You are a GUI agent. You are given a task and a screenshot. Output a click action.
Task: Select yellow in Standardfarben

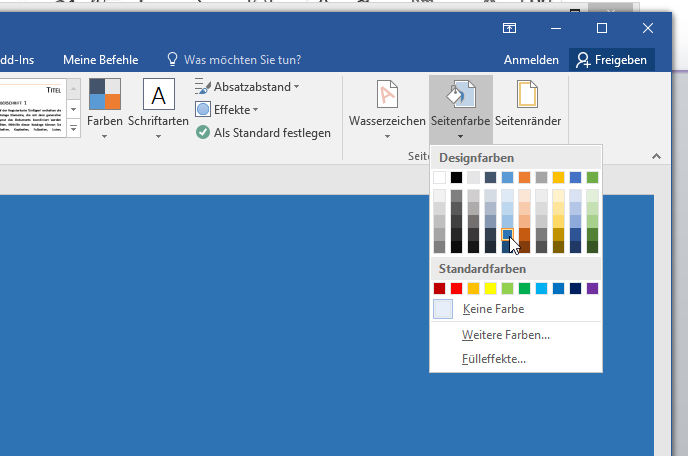(491, 288)
